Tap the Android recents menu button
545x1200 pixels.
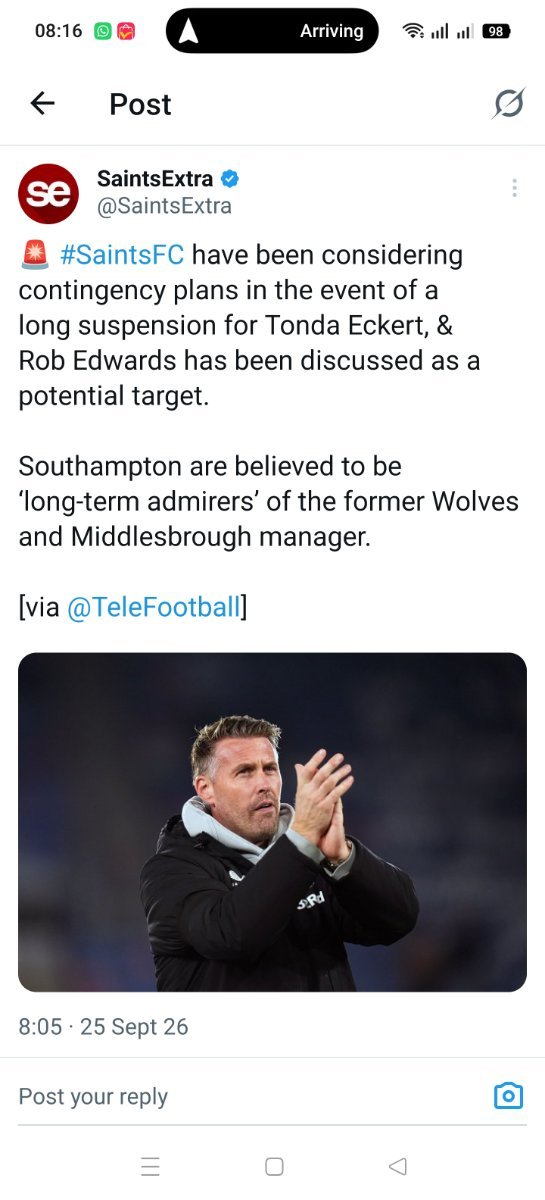pyautogui.click(x=151, y=1166)
